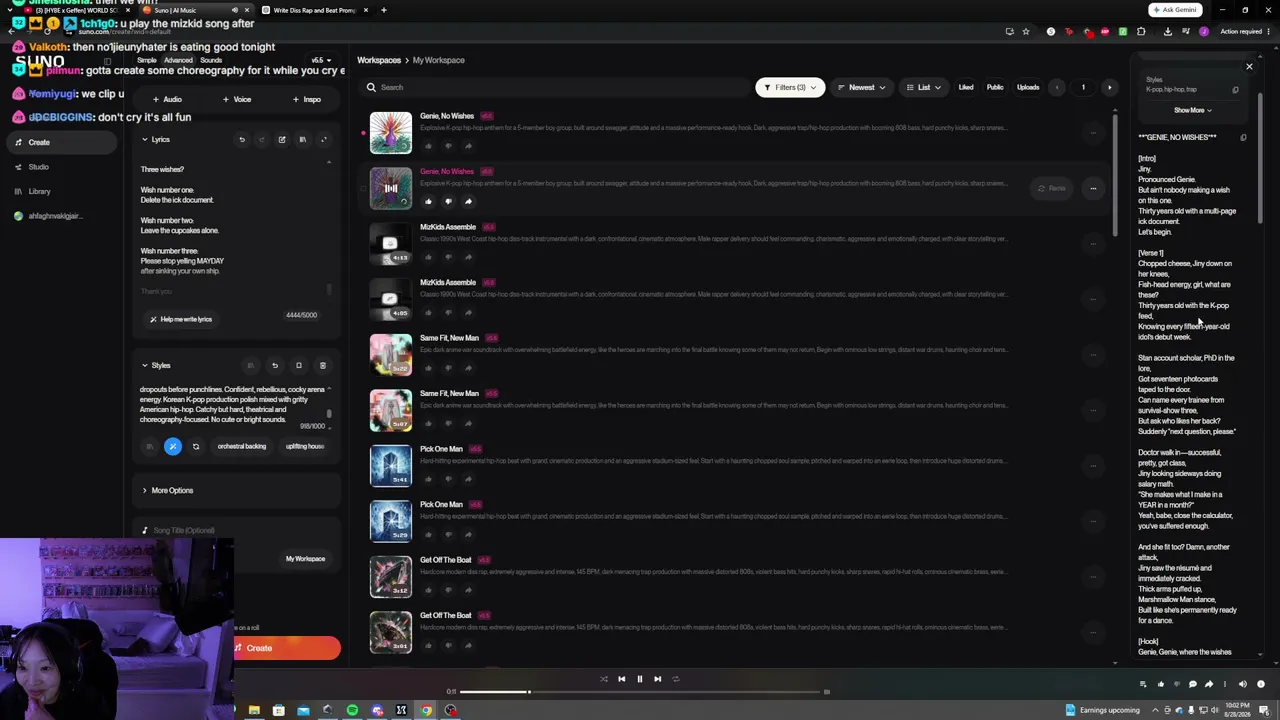
Task: Open more options for playing Genie track
Action: (x=1093, y=188)
